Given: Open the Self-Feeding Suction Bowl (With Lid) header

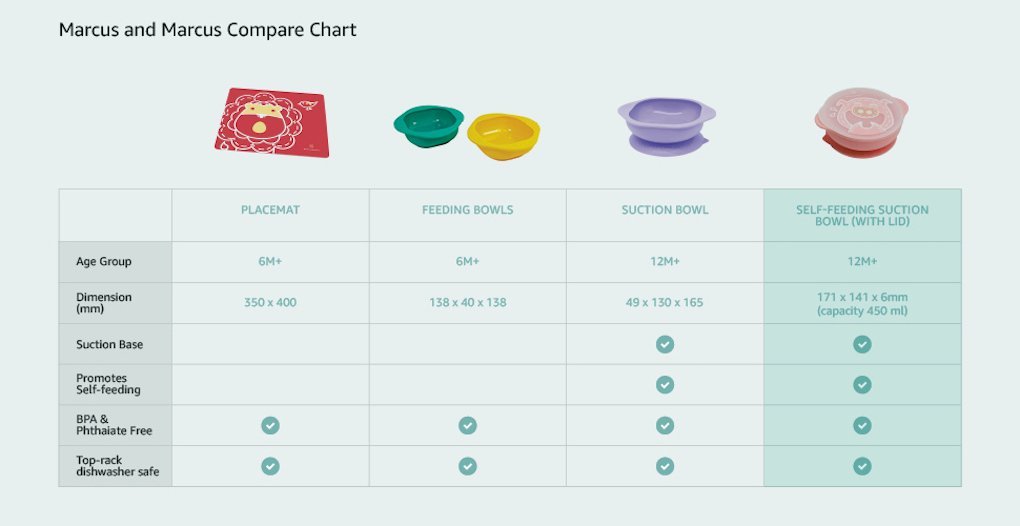Looking at the screenshot, I should (862, 216).
